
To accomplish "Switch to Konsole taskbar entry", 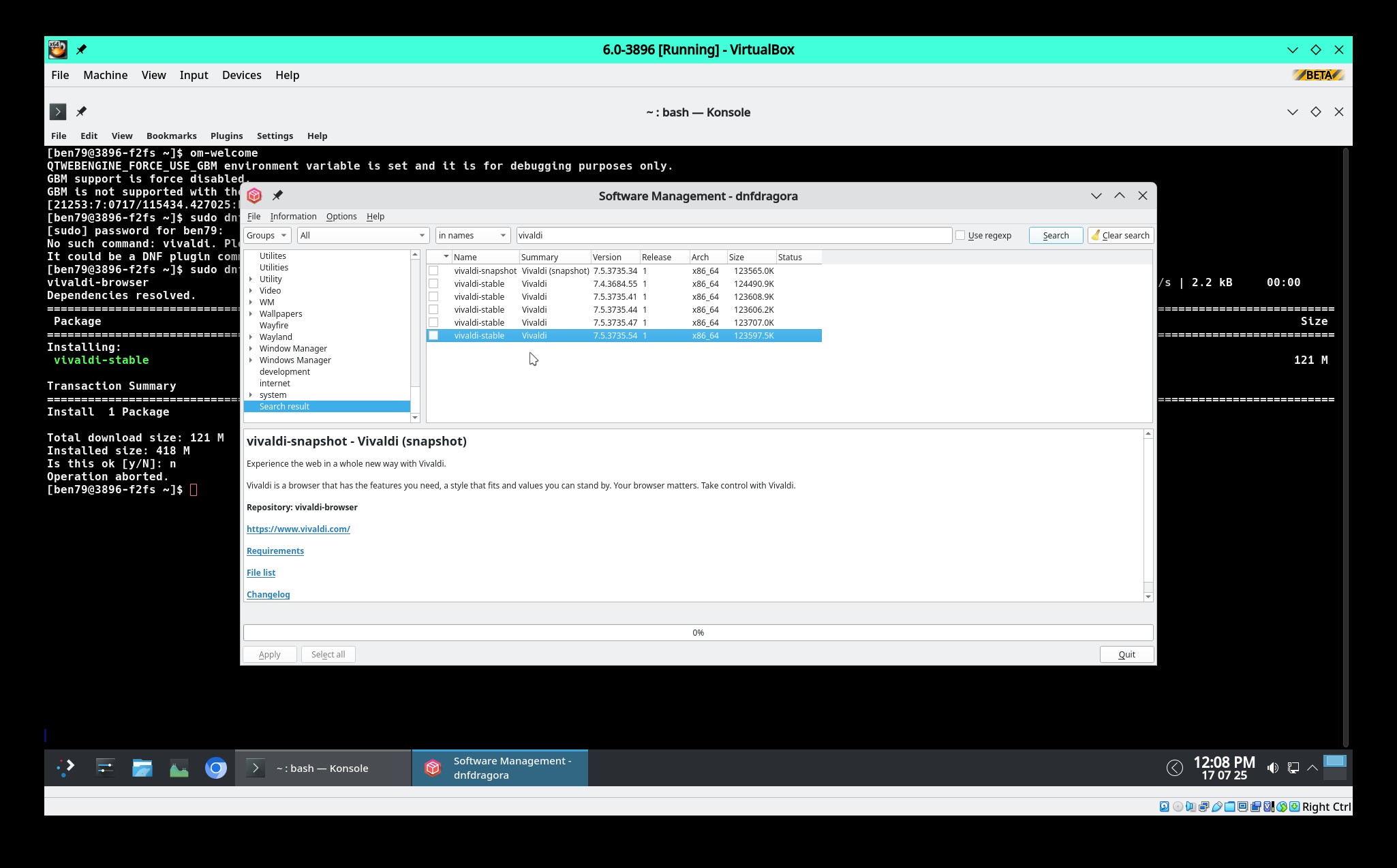I will (x=323, y=768).
